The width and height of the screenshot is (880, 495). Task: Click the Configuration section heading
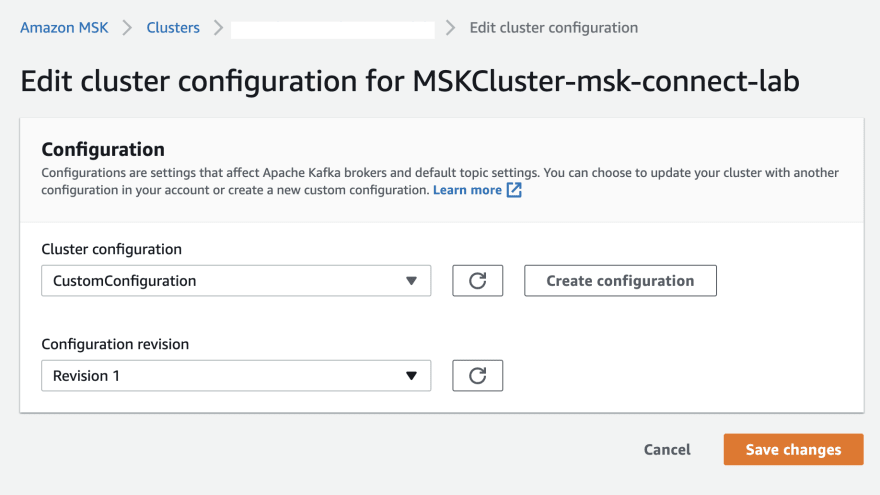103,150
